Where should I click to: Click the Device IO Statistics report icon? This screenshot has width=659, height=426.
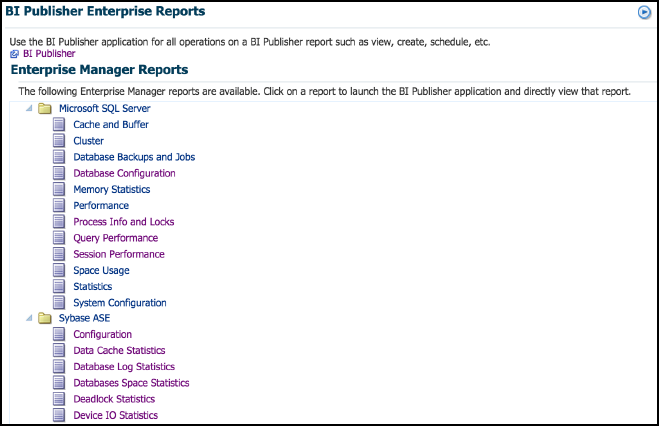[59, 415]
